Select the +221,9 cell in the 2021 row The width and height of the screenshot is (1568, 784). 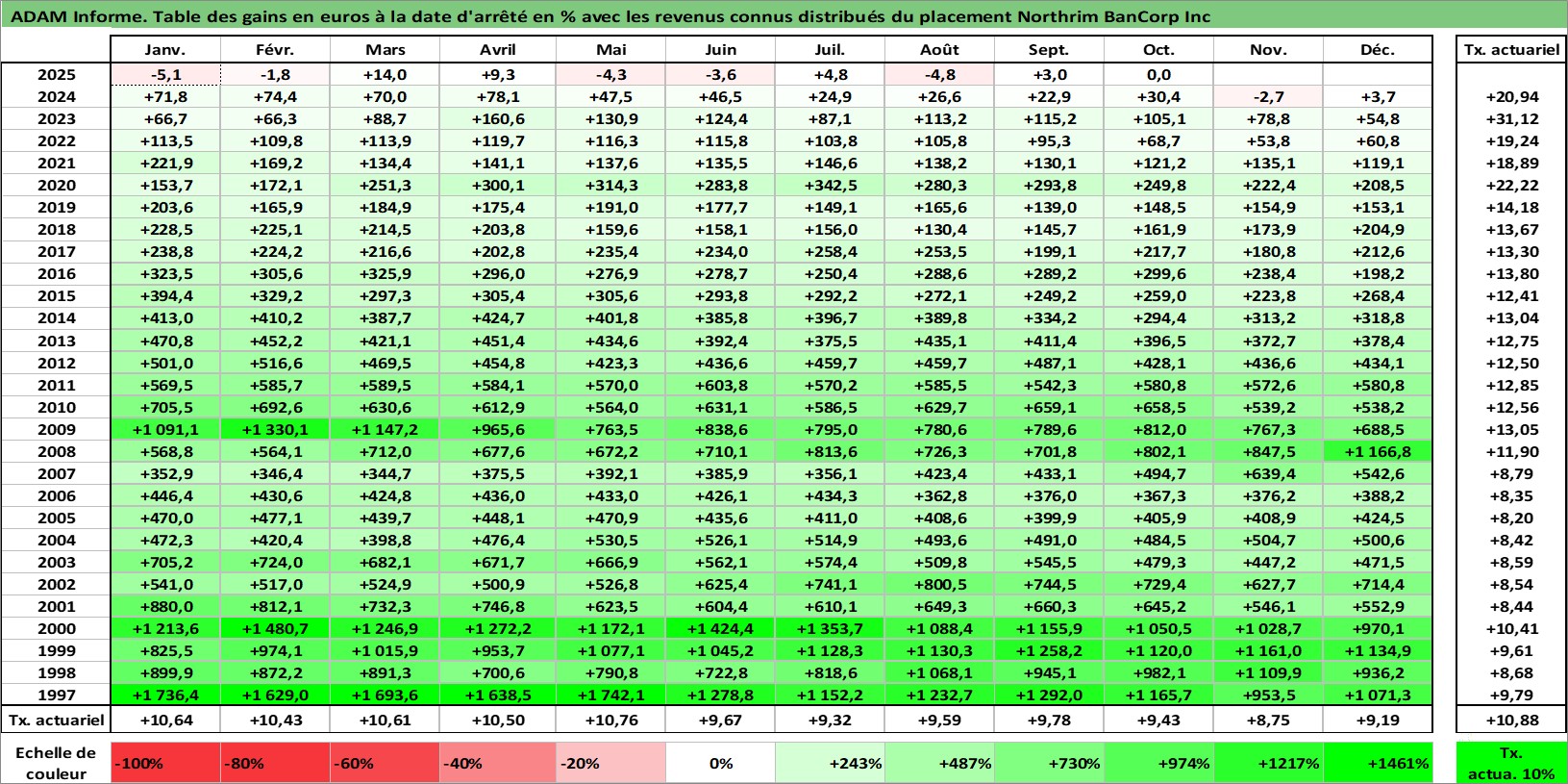pos(165,163)
